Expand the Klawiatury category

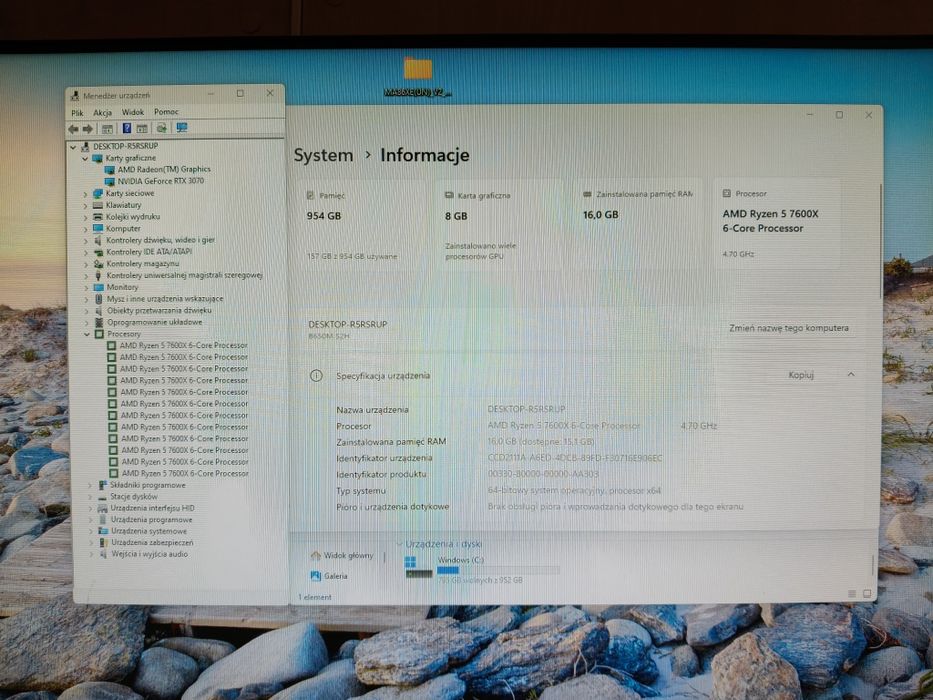pyautogui.click(x=86, y=205)
